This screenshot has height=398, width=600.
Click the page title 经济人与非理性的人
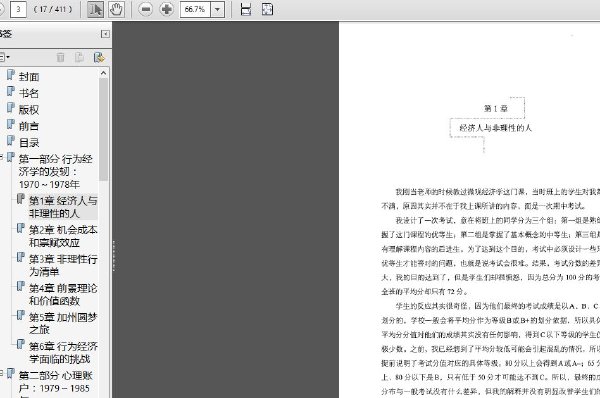click(x=496, y=128)
